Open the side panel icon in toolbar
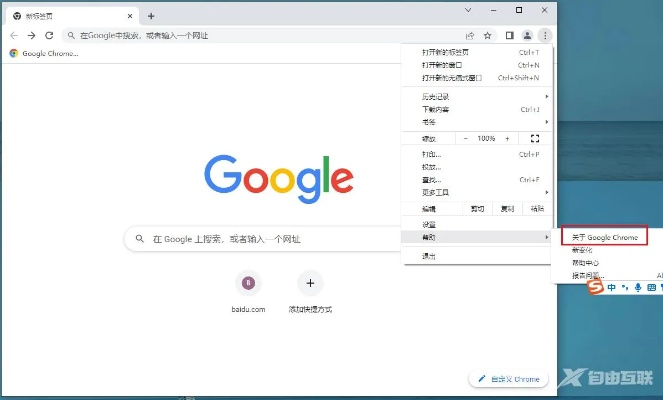The image size is (663, 400). [509, 35]
